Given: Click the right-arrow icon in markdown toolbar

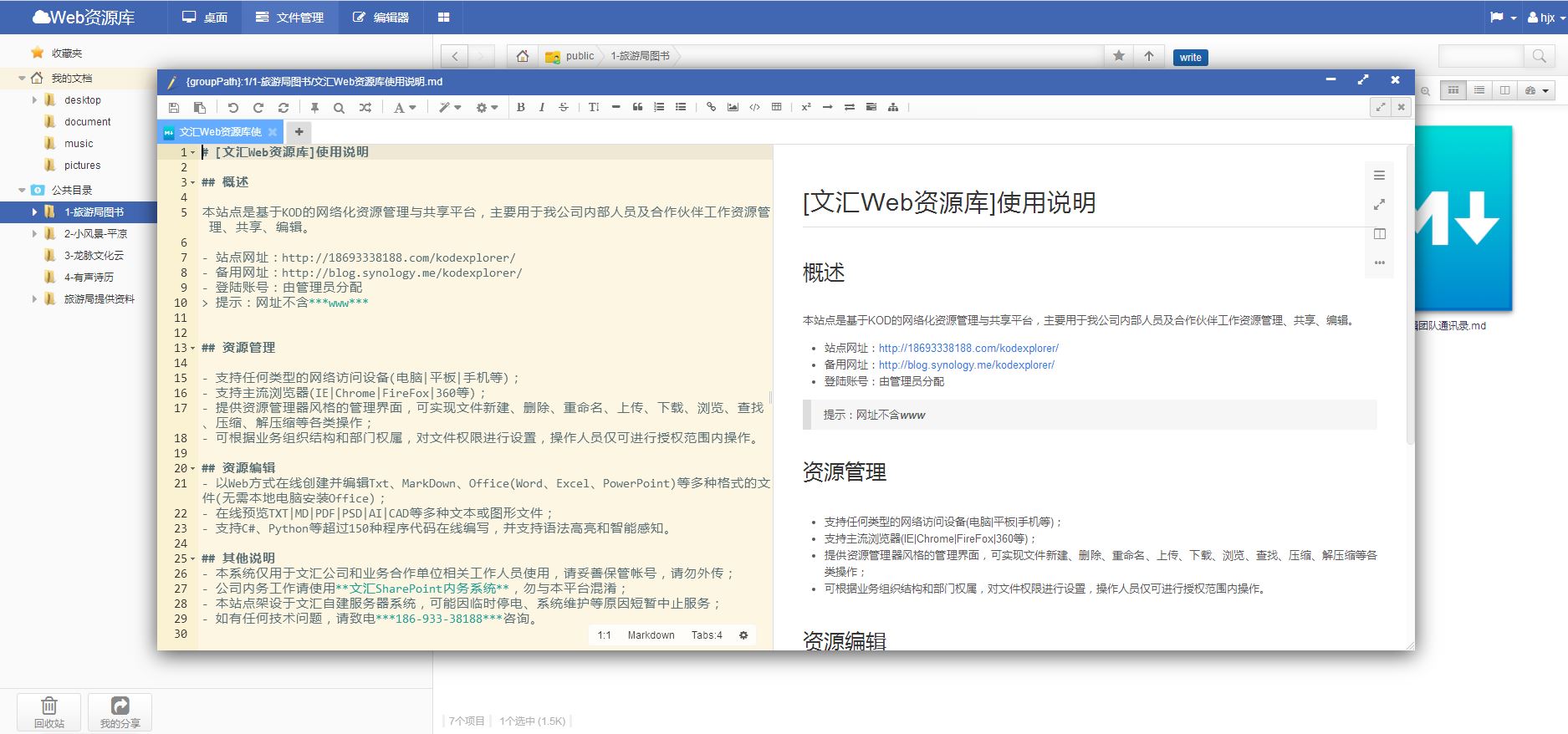Looking at the screenshot, I should tap(828, 107).
